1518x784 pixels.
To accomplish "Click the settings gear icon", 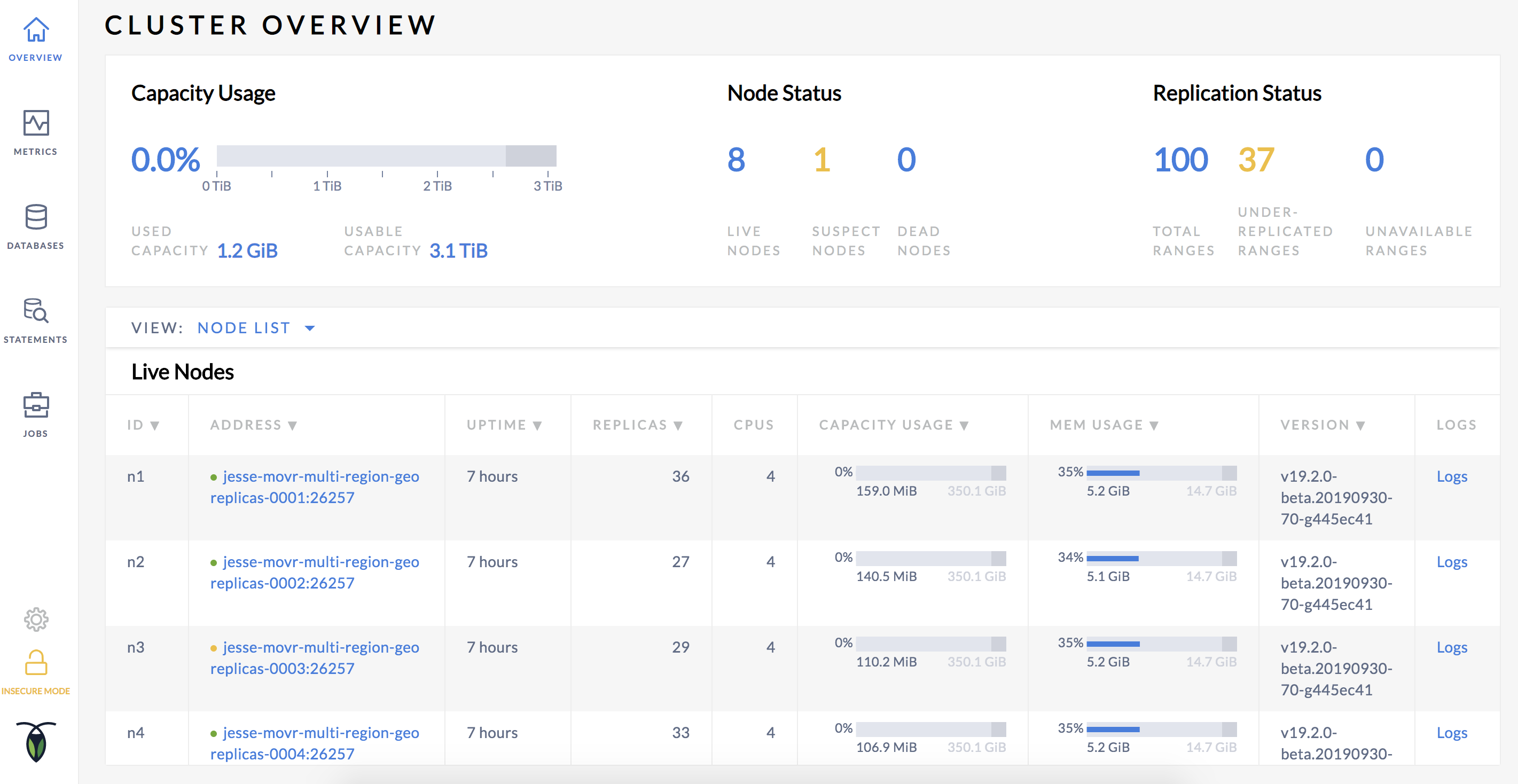I will point(36,619).
